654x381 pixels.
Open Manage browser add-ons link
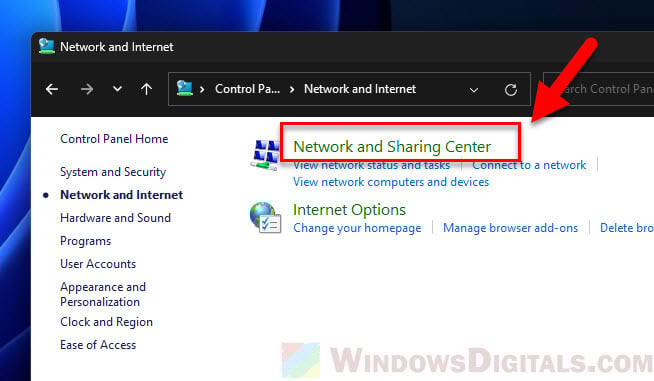(511, 228)
